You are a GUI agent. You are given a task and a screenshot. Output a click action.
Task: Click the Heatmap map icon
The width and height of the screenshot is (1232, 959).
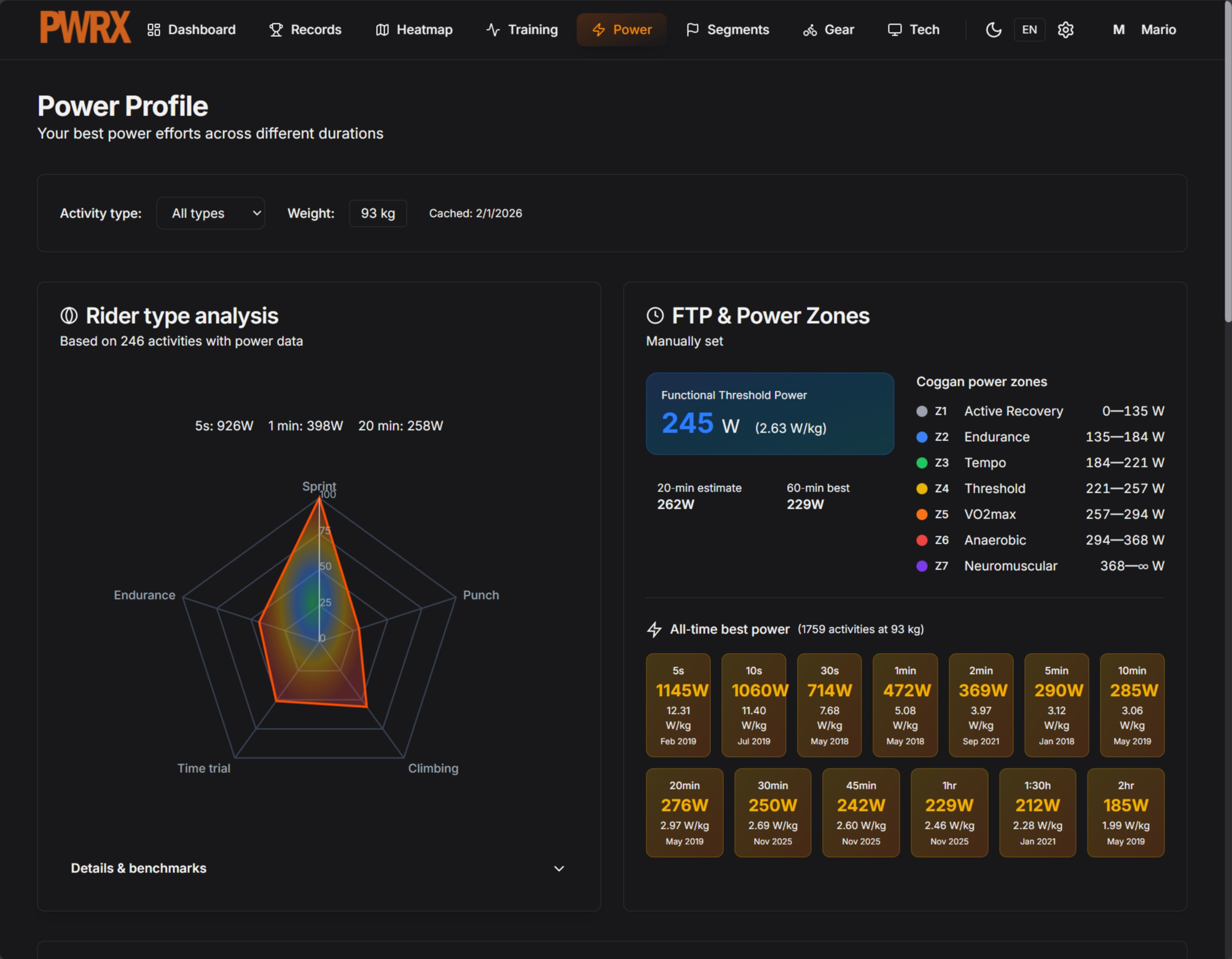point(382,29)
